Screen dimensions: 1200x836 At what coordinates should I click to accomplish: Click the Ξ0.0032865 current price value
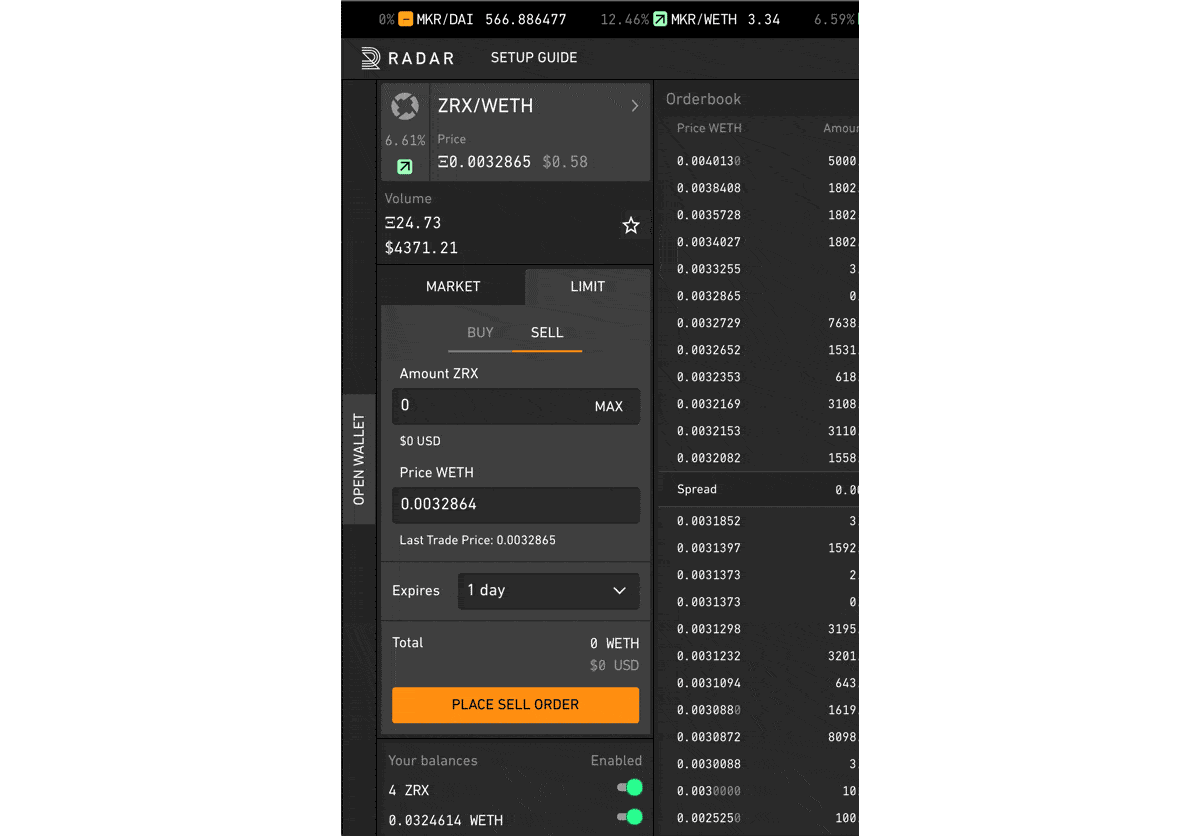484,162
